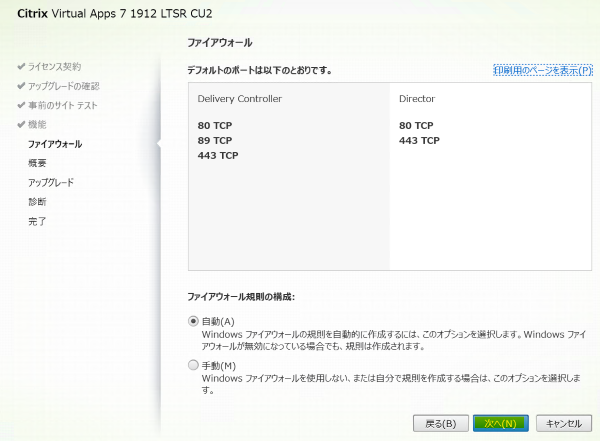
Task: Click the キャンセル button
Action: pos(564,423)
